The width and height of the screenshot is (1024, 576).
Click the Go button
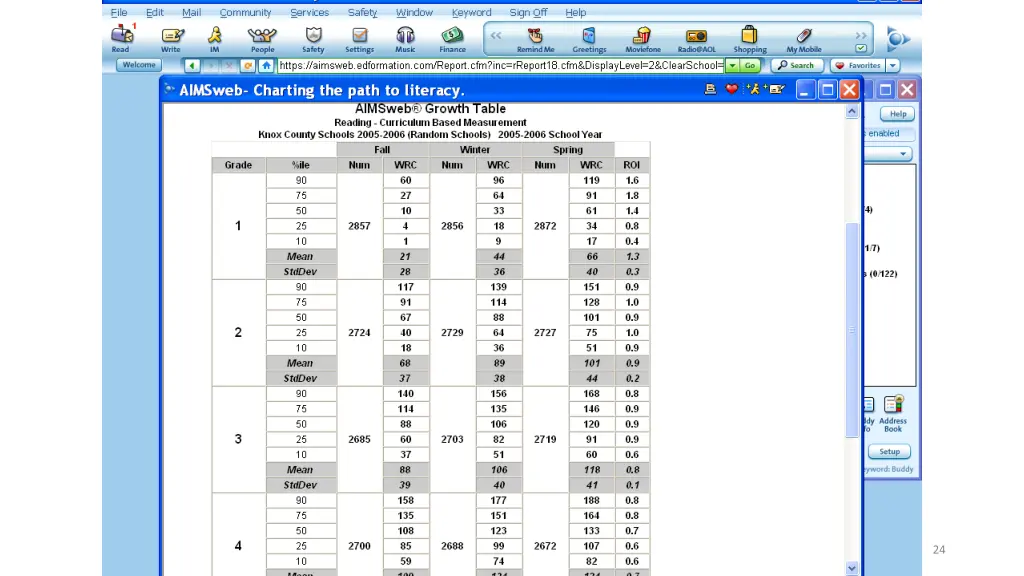750,65
